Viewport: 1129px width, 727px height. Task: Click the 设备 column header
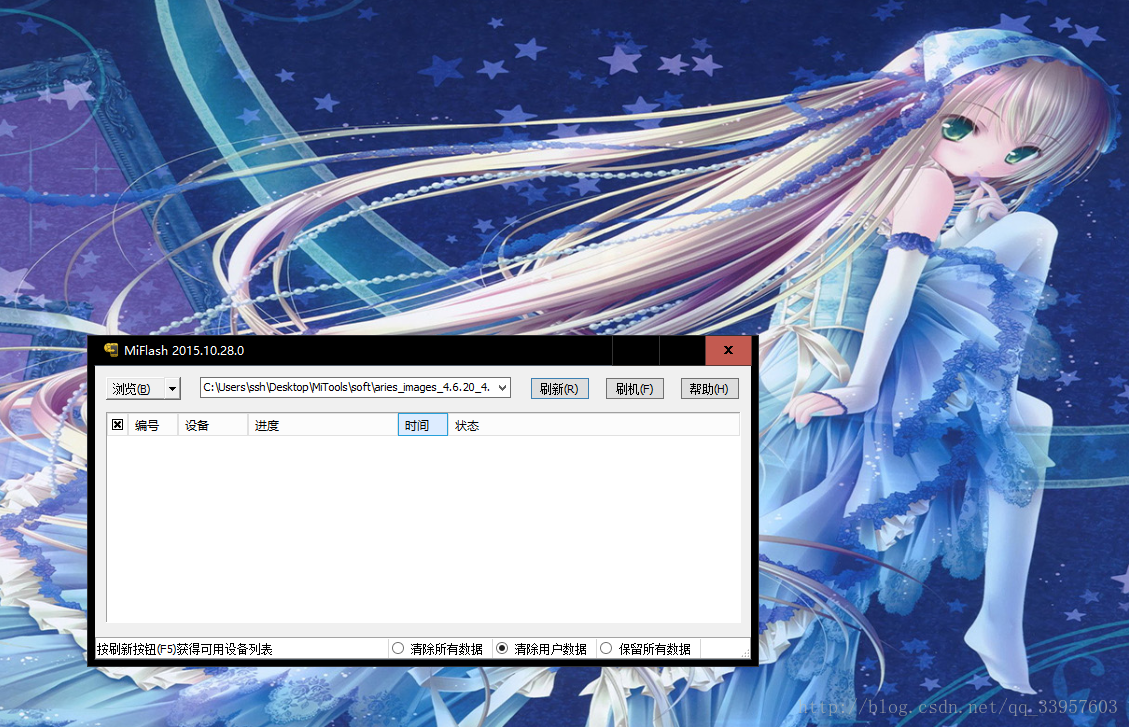[x=213, y=425]
